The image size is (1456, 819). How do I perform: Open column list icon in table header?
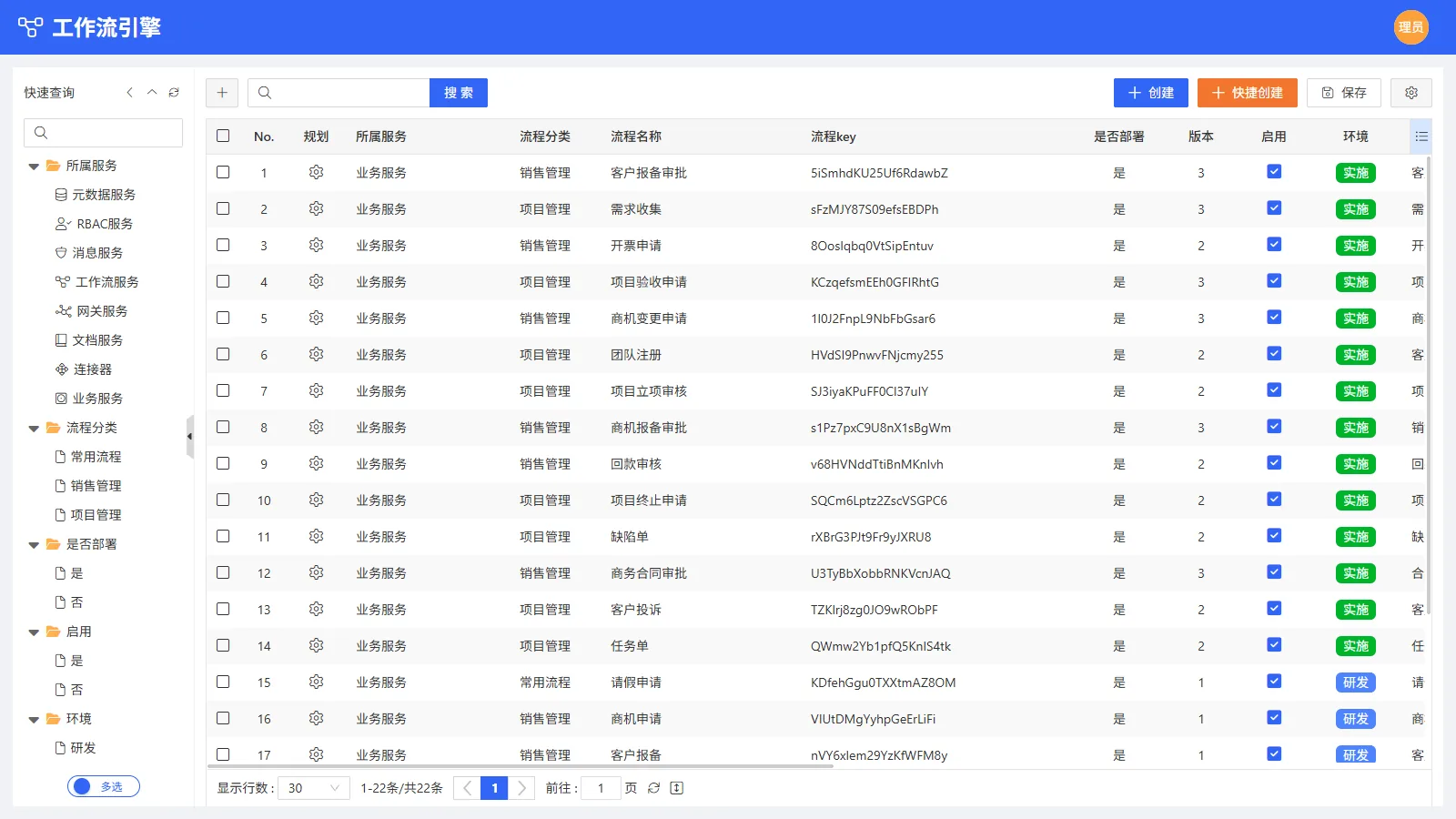pos(1421,136)
